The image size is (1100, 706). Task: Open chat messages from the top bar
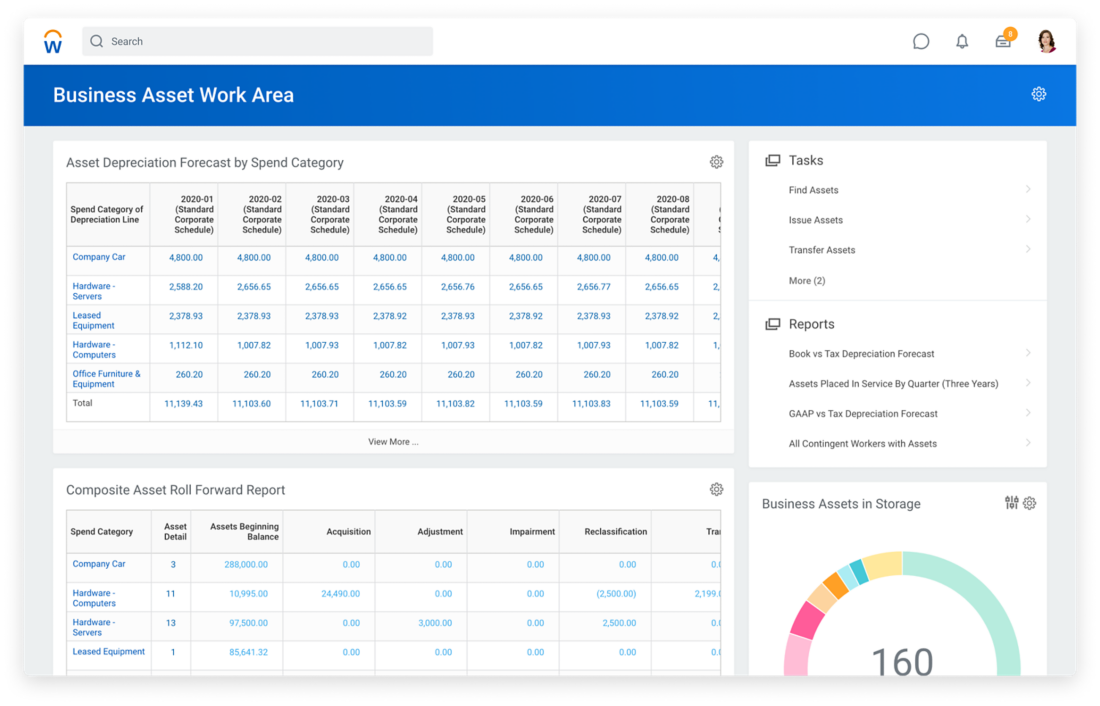pyautogui.click(x=920, y=41)
